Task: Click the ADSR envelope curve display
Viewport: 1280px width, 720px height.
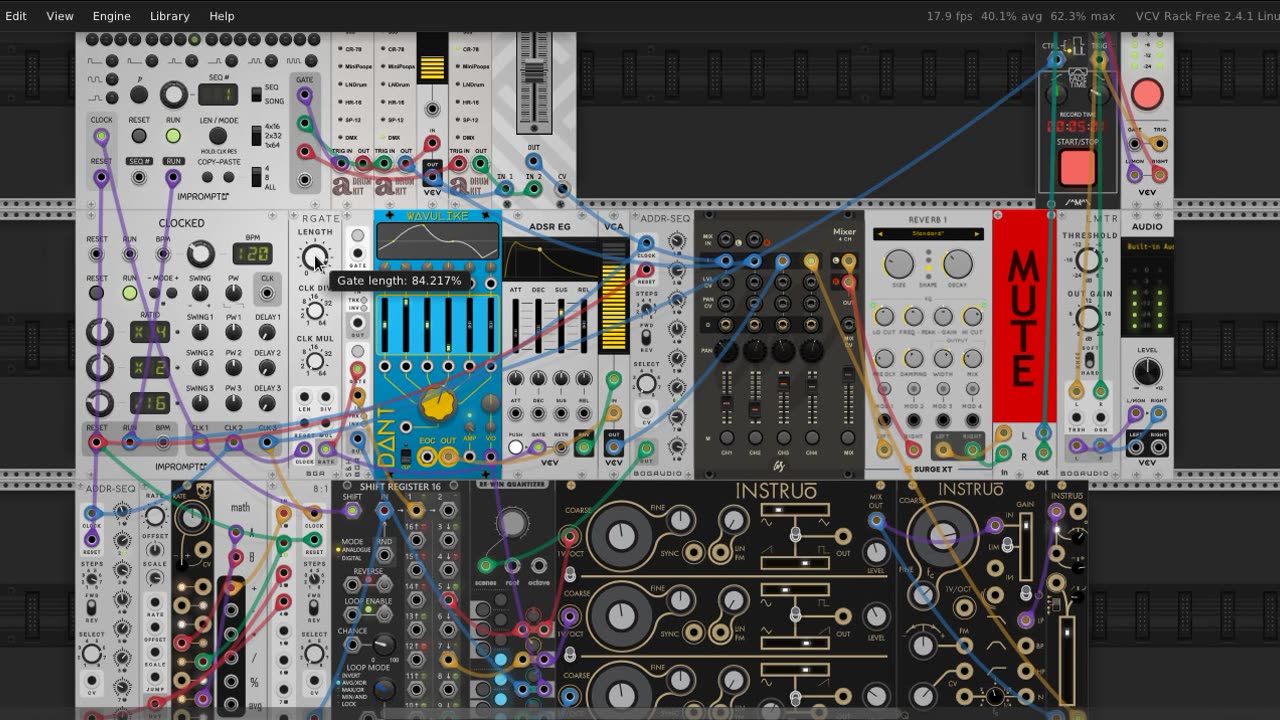Action: pyautogui.click(x=549, y=259)
